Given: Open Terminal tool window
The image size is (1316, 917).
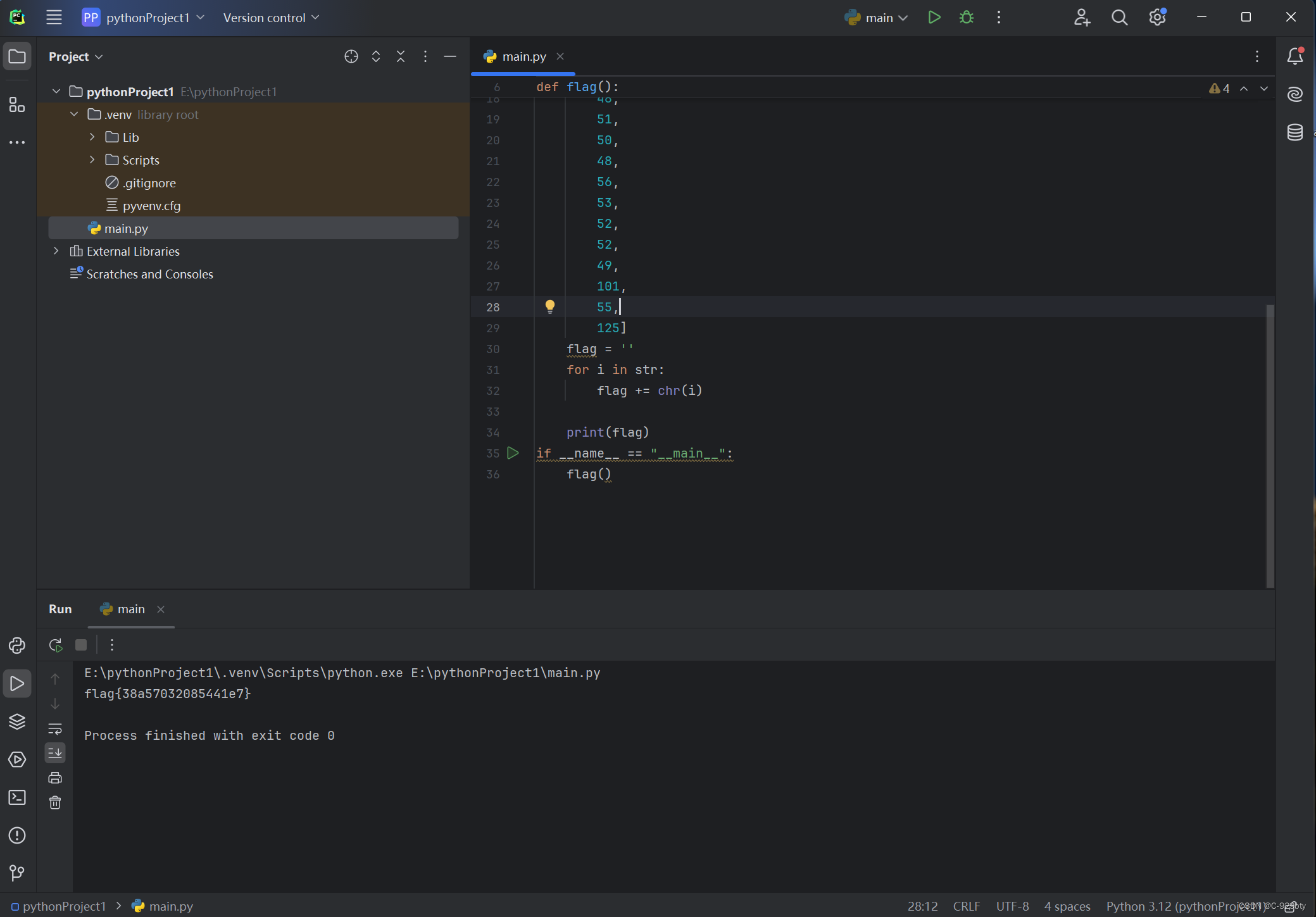Looking at the screenshot, I should 17,797.
